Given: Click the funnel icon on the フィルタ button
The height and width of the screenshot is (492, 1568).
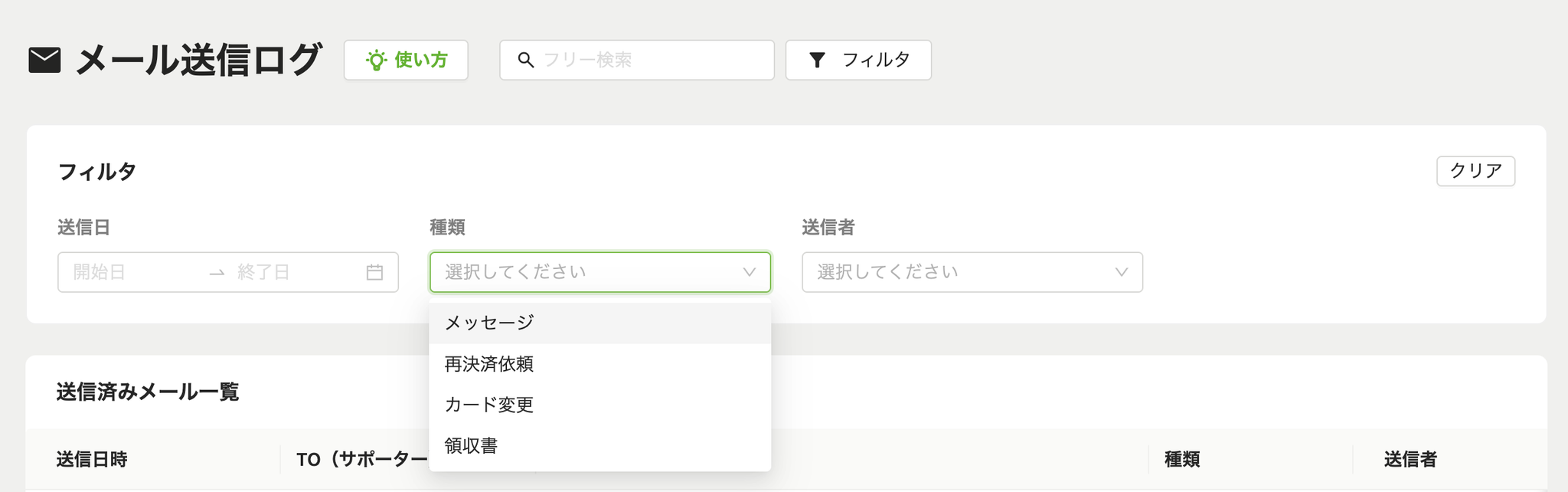Looking at the screenshot, I should pyautogui.click(x=817, y=60).
